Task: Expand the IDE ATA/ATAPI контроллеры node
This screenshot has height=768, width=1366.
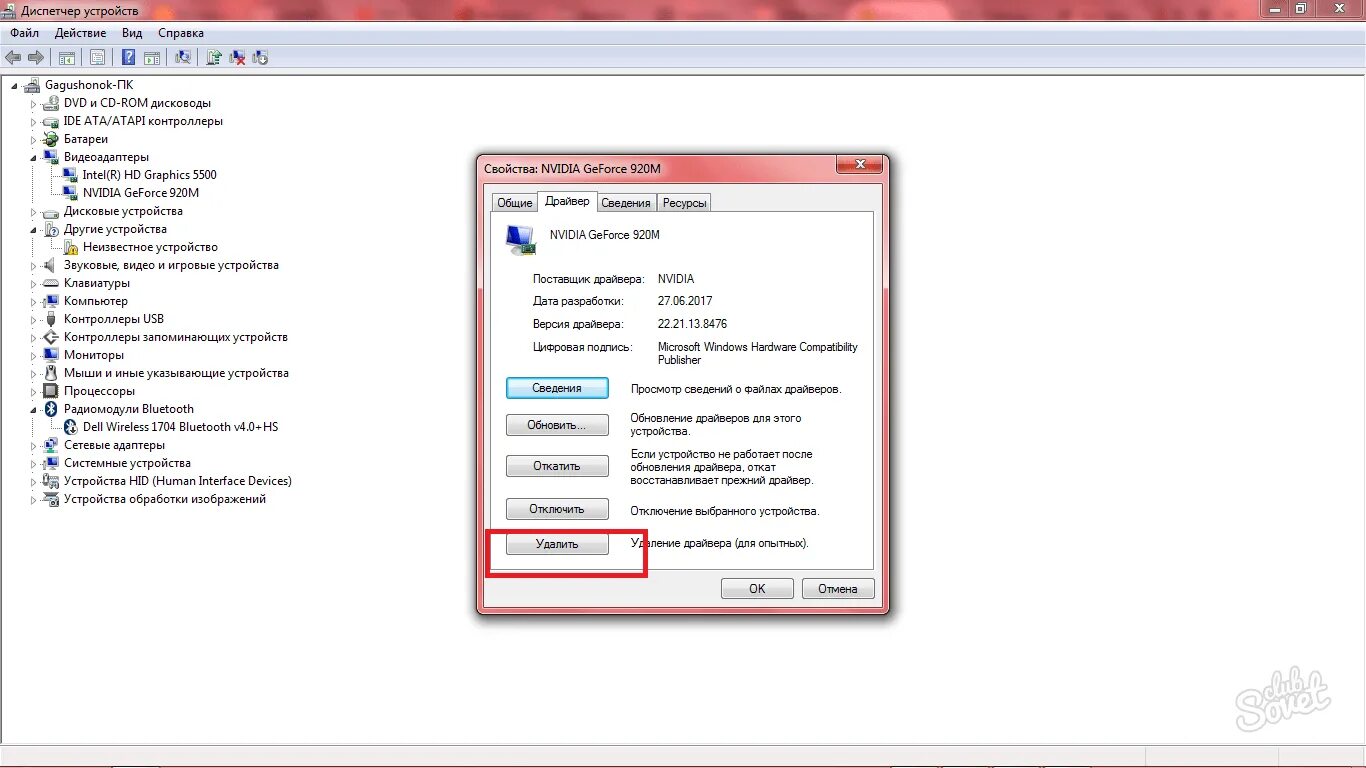Action: tap(33, 121)
